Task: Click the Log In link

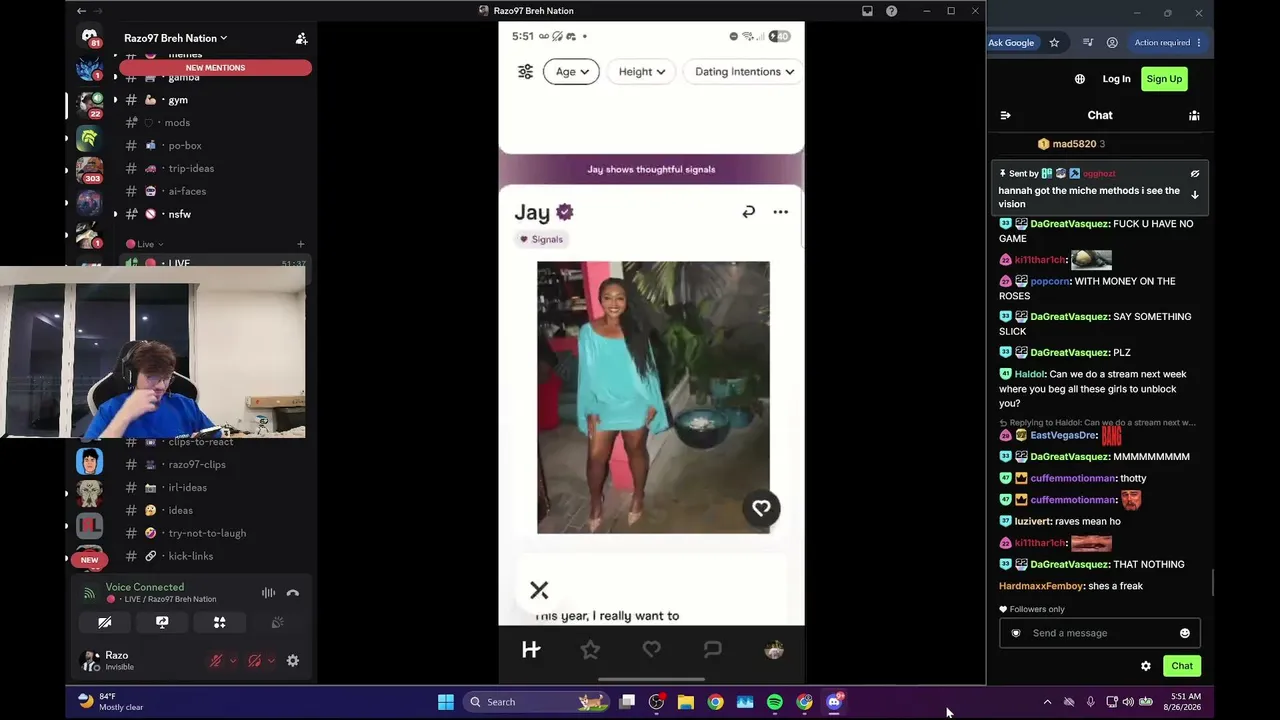Action: coord(1116,79)
